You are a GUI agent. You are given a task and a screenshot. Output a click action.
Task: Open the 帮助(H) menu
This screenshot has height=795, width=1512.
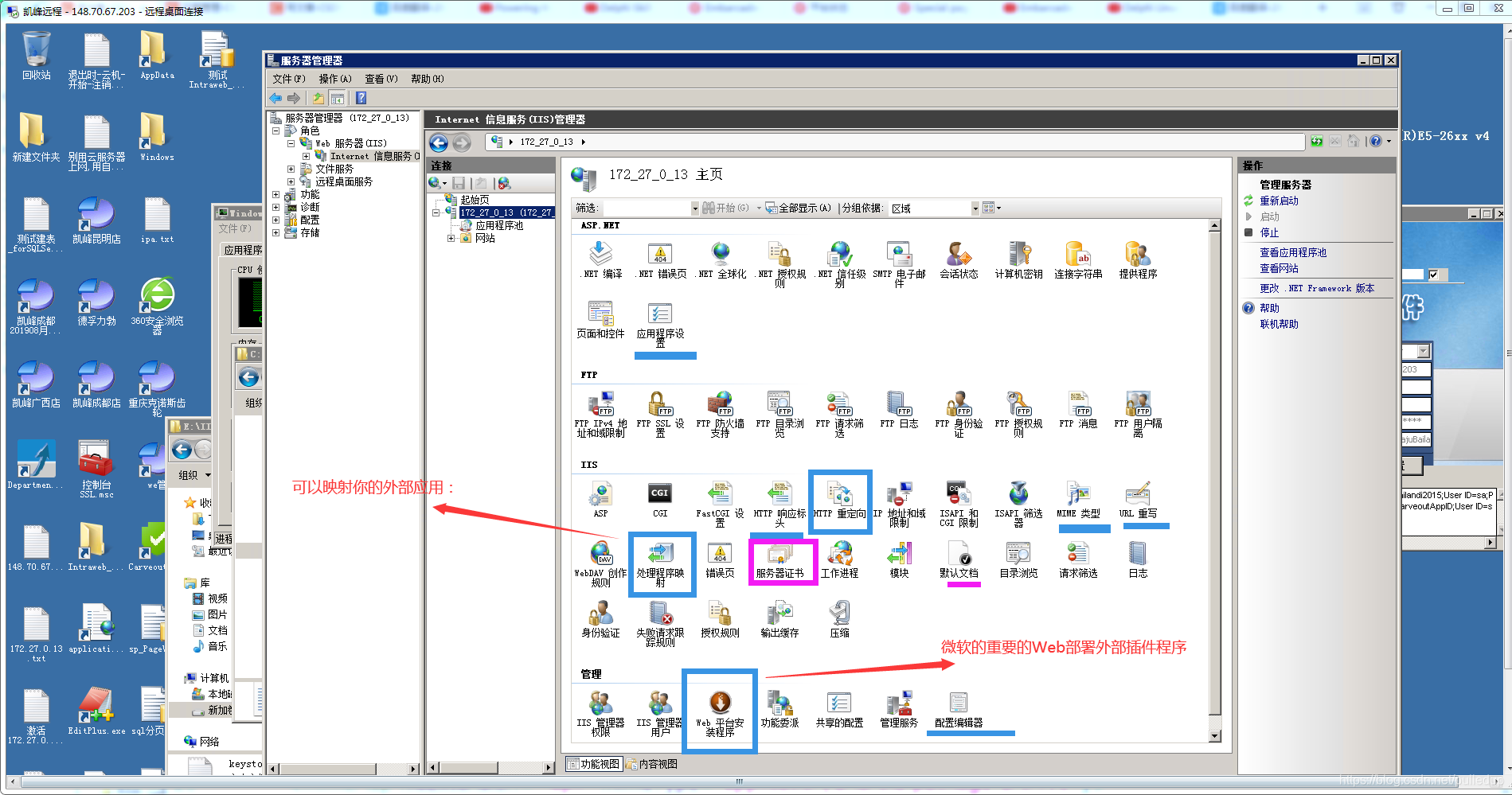[x=427, y=79]
